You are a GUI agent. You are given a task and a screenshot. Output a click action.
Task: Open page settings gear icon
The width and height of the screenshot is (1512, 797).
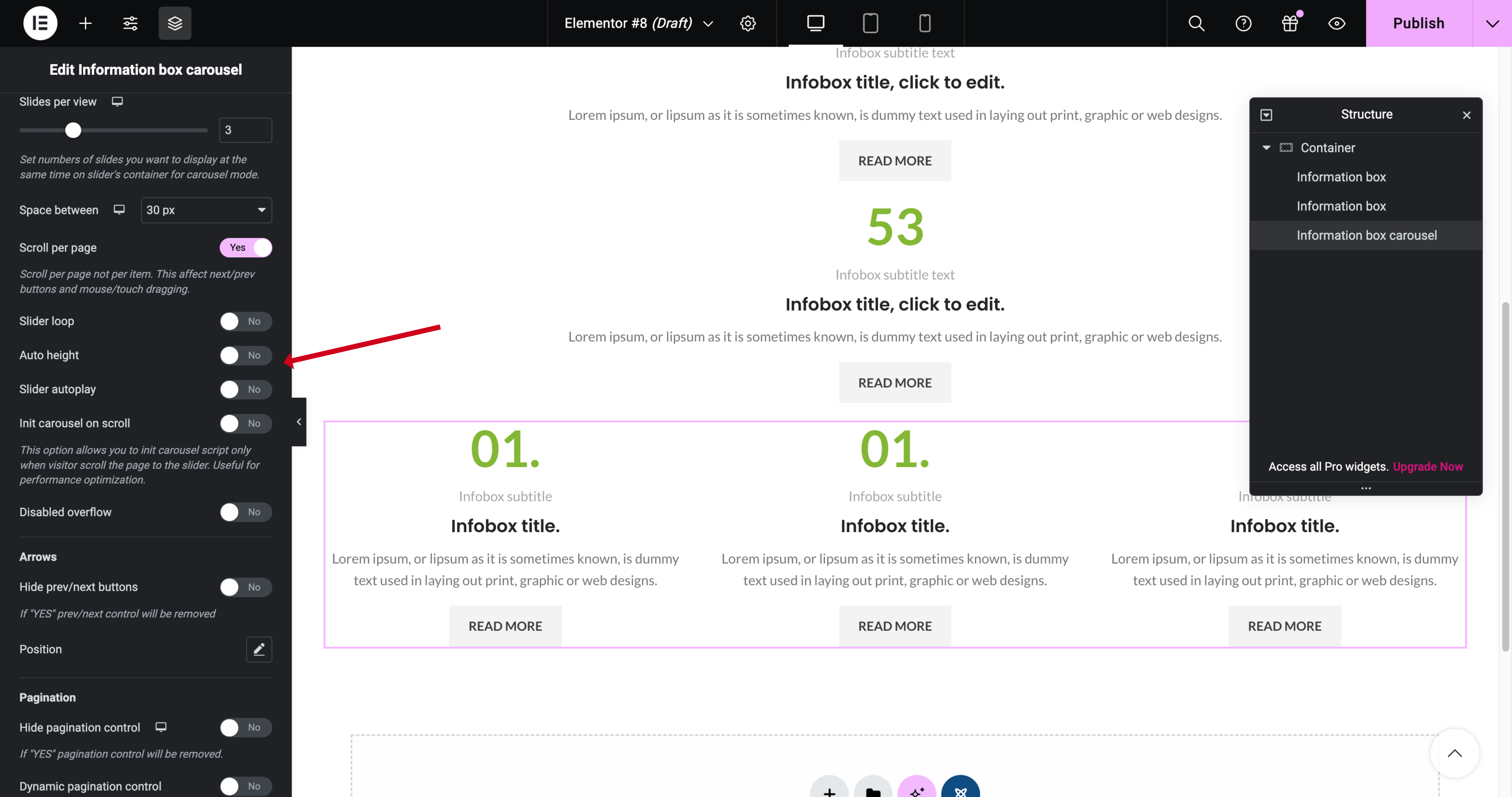click(x=748, y=24)
